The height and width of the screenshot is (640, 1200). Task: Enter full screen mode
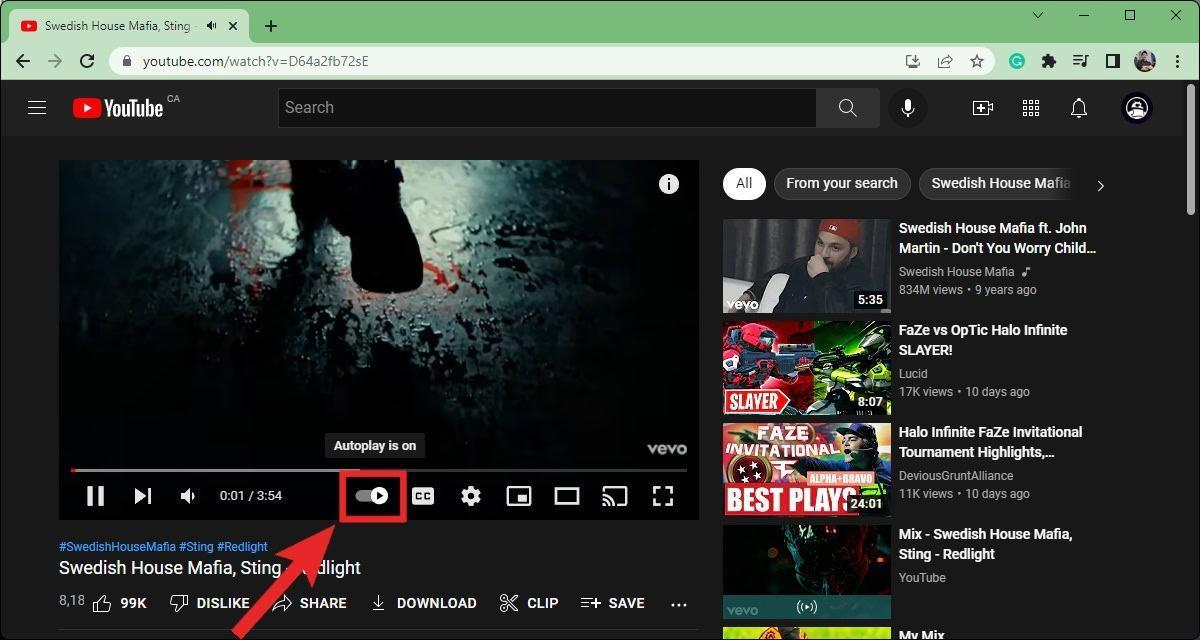point(662,496)
